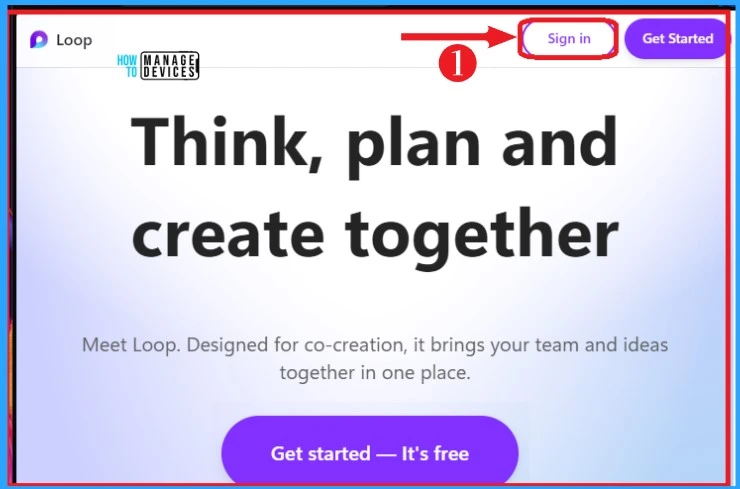Click the word and in the headline
This screenshot has width=740, height=489.
pos(559,142)
